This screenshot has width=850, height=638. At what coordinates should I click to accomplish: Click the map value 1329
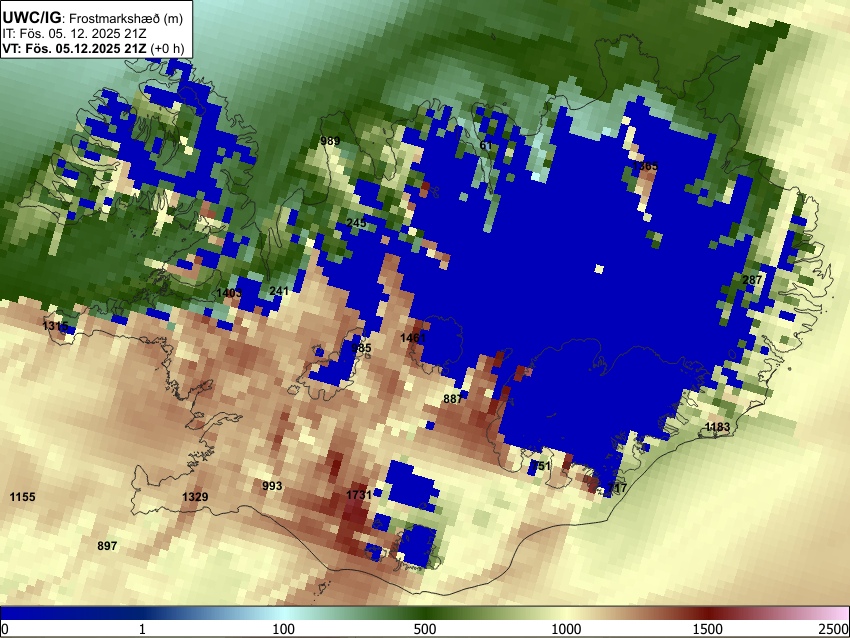click(195, 497)
